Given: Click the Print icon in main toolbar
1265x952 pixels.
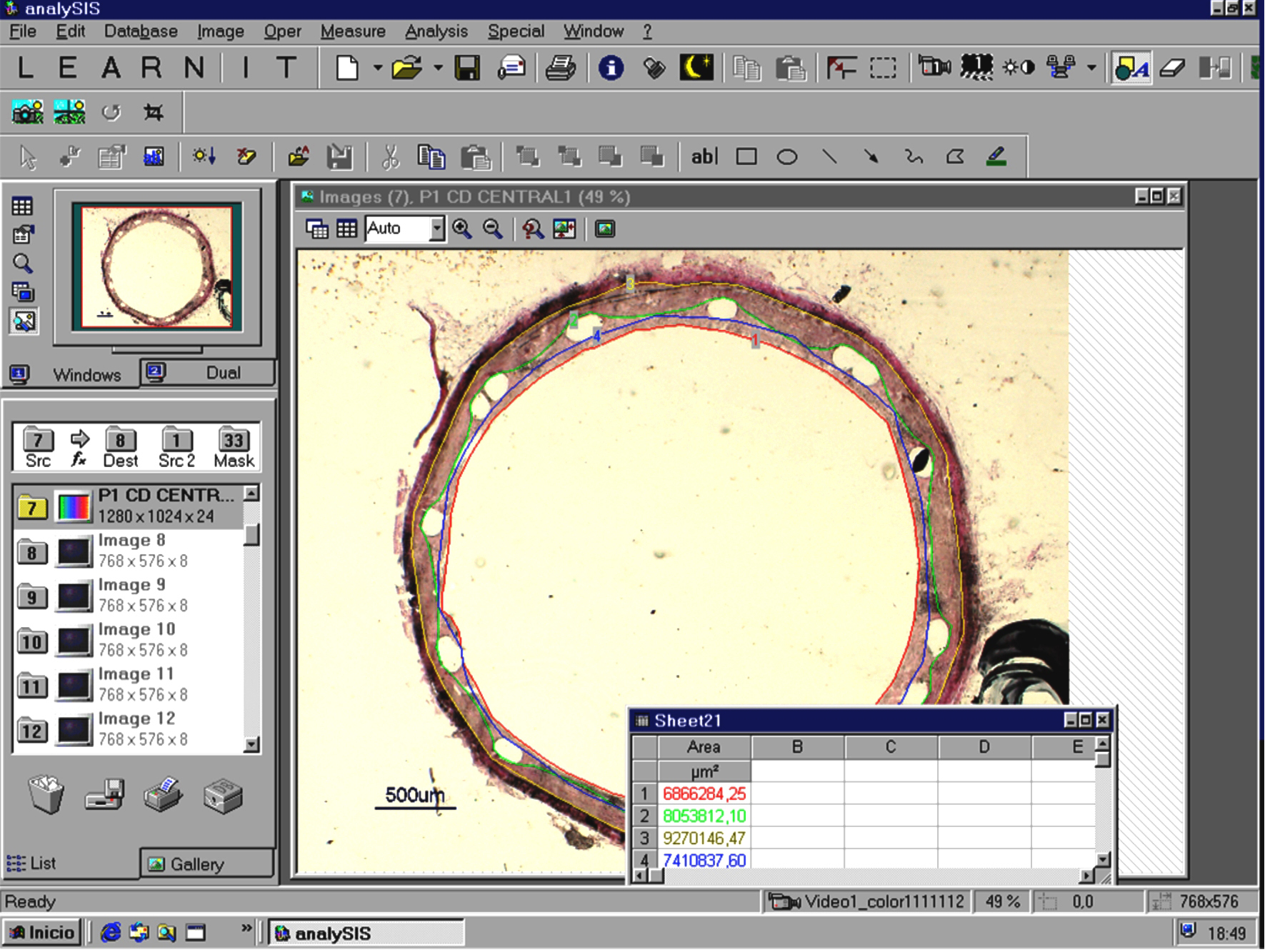Looking at the screenshot, I should tap(561, 69).
